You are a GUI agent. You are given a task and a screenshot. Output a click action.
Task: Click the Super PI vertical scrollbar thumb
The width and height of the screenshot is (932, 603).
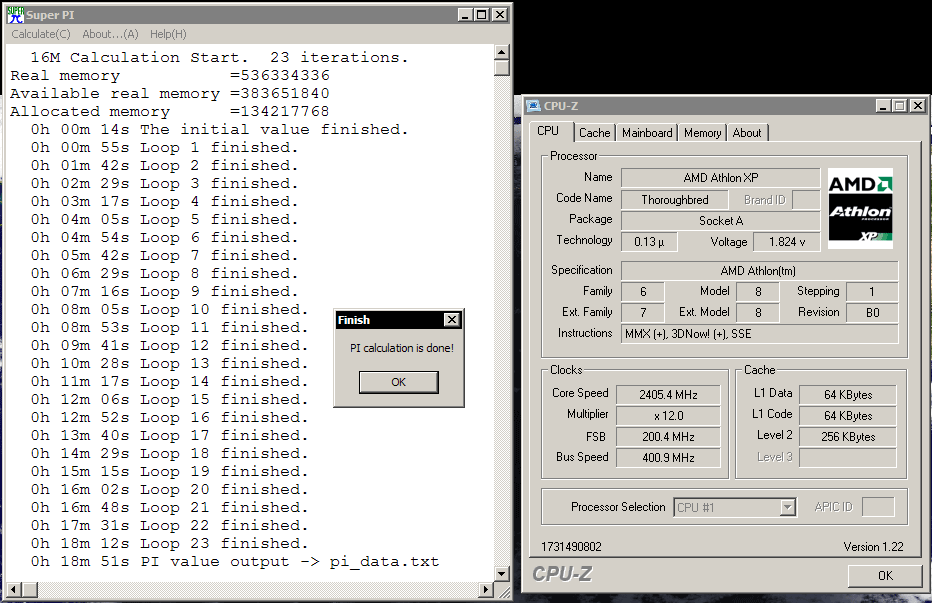click(502, 68)
